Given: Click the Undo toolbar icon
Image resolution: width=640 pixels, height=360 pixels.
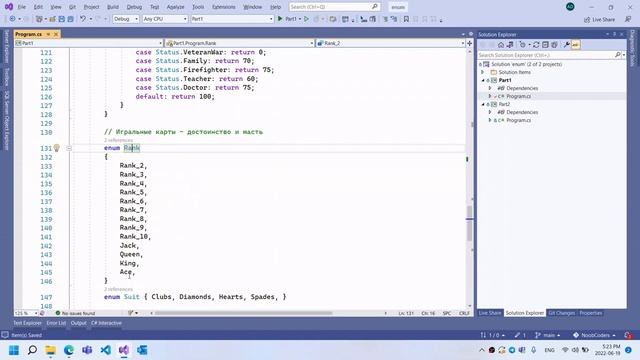Looking at the screenshot, I should pyautogui.click(x=83, y=19).
